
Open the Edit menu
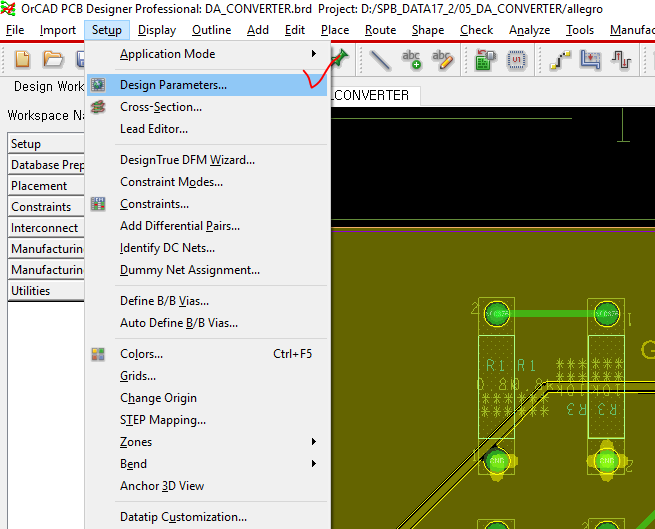click(295, 30)
